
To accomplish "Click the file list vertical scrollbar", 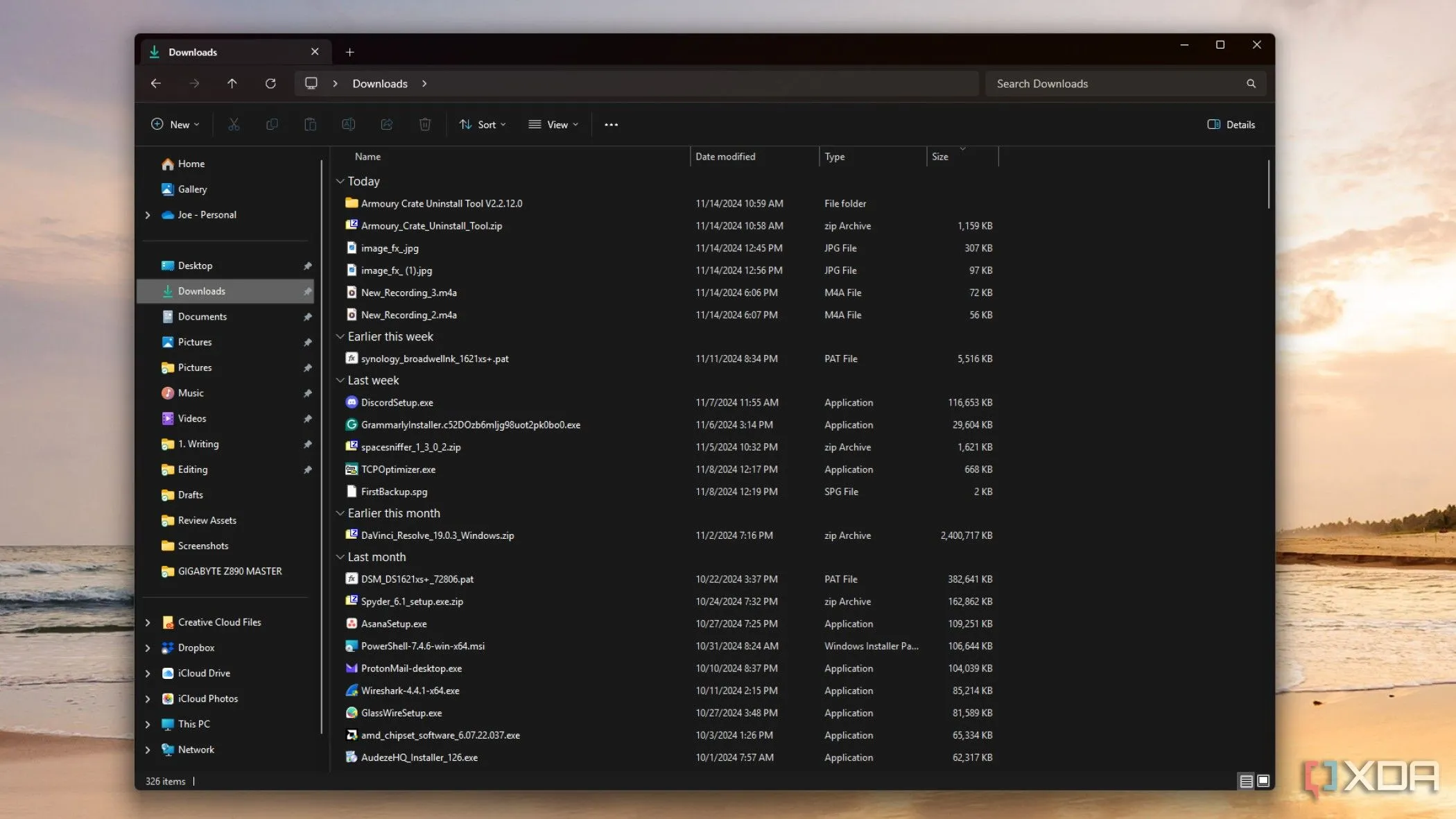I will (1269, 184).
